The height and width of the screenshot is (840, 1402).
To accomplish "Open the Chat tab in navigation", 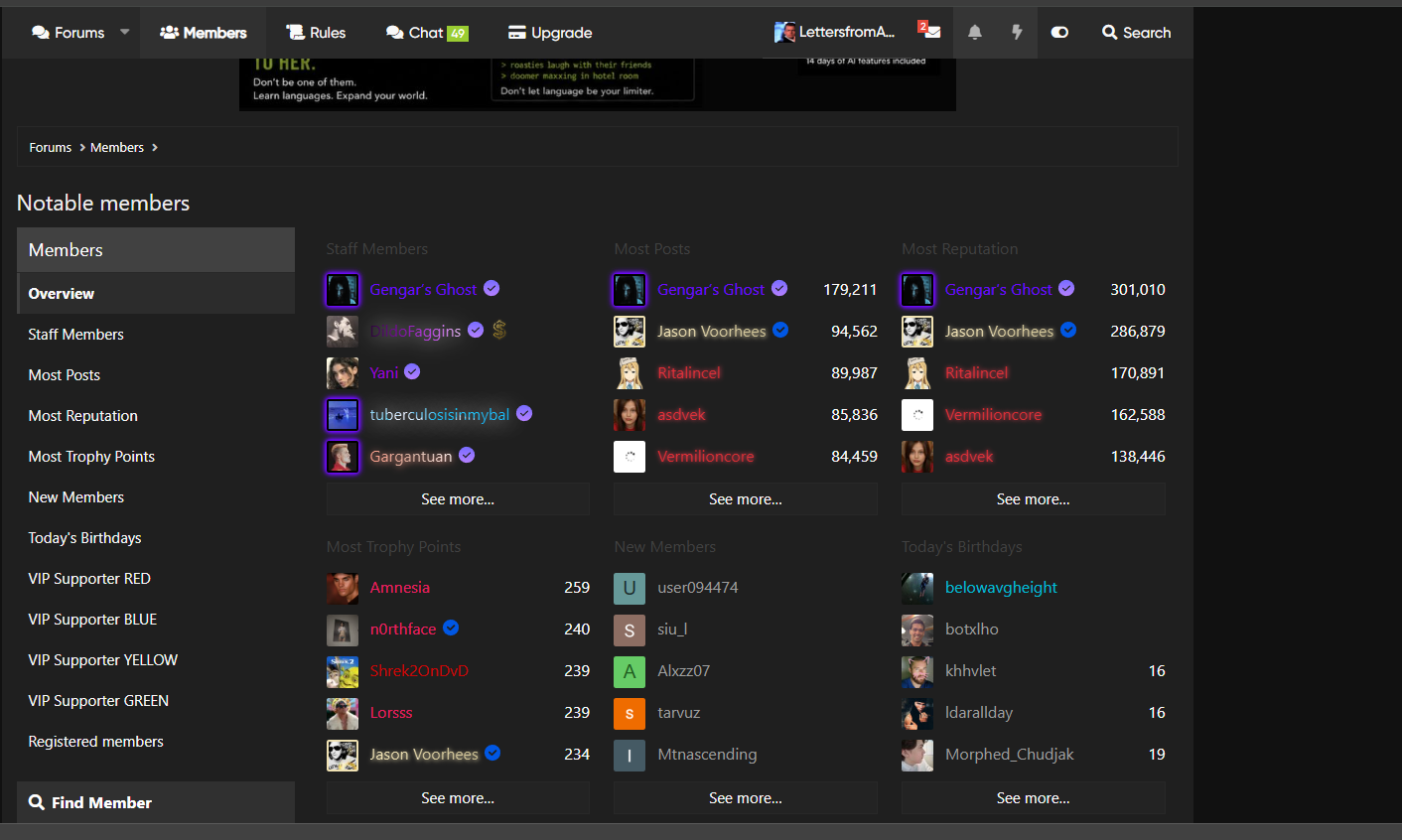I will (427, 33).
